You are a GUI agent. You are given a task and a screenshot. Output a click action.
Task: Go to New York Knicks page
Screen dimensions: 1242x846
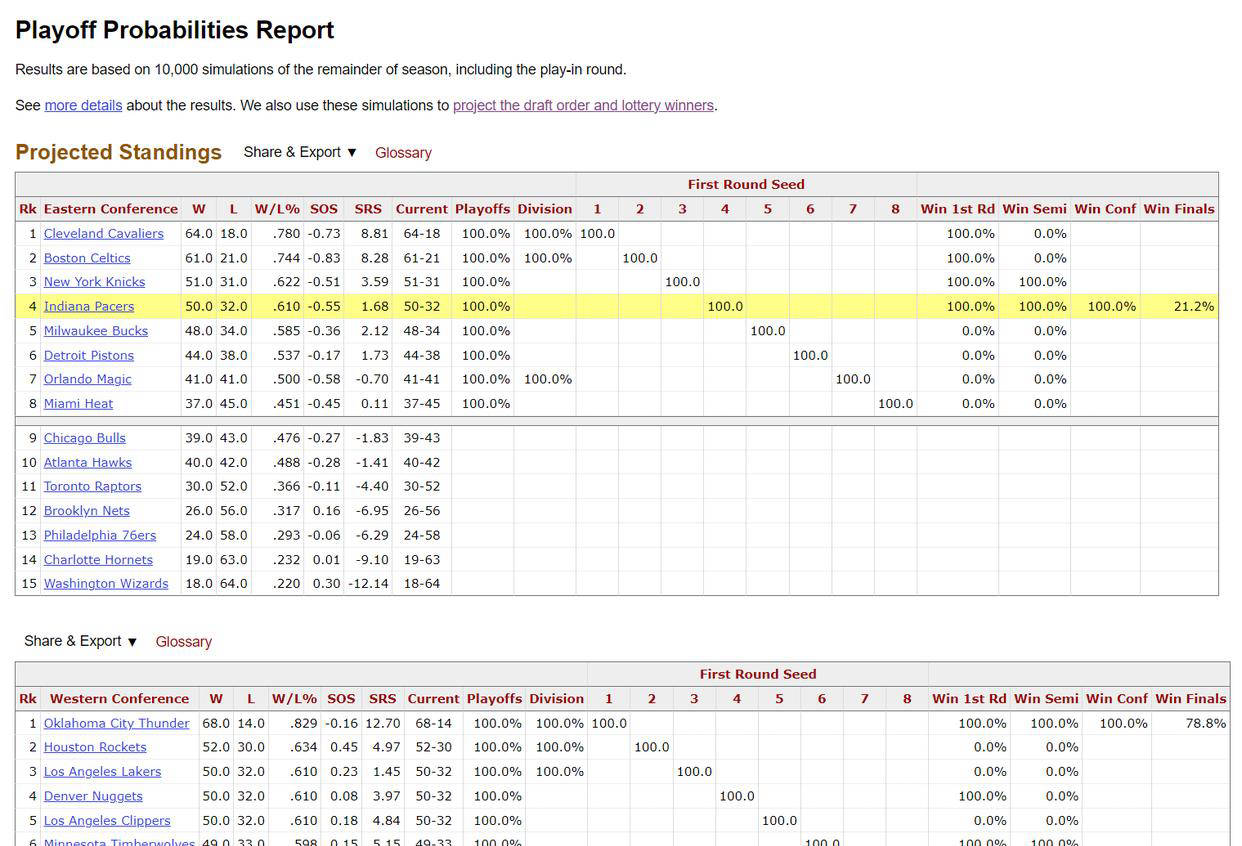94,282
